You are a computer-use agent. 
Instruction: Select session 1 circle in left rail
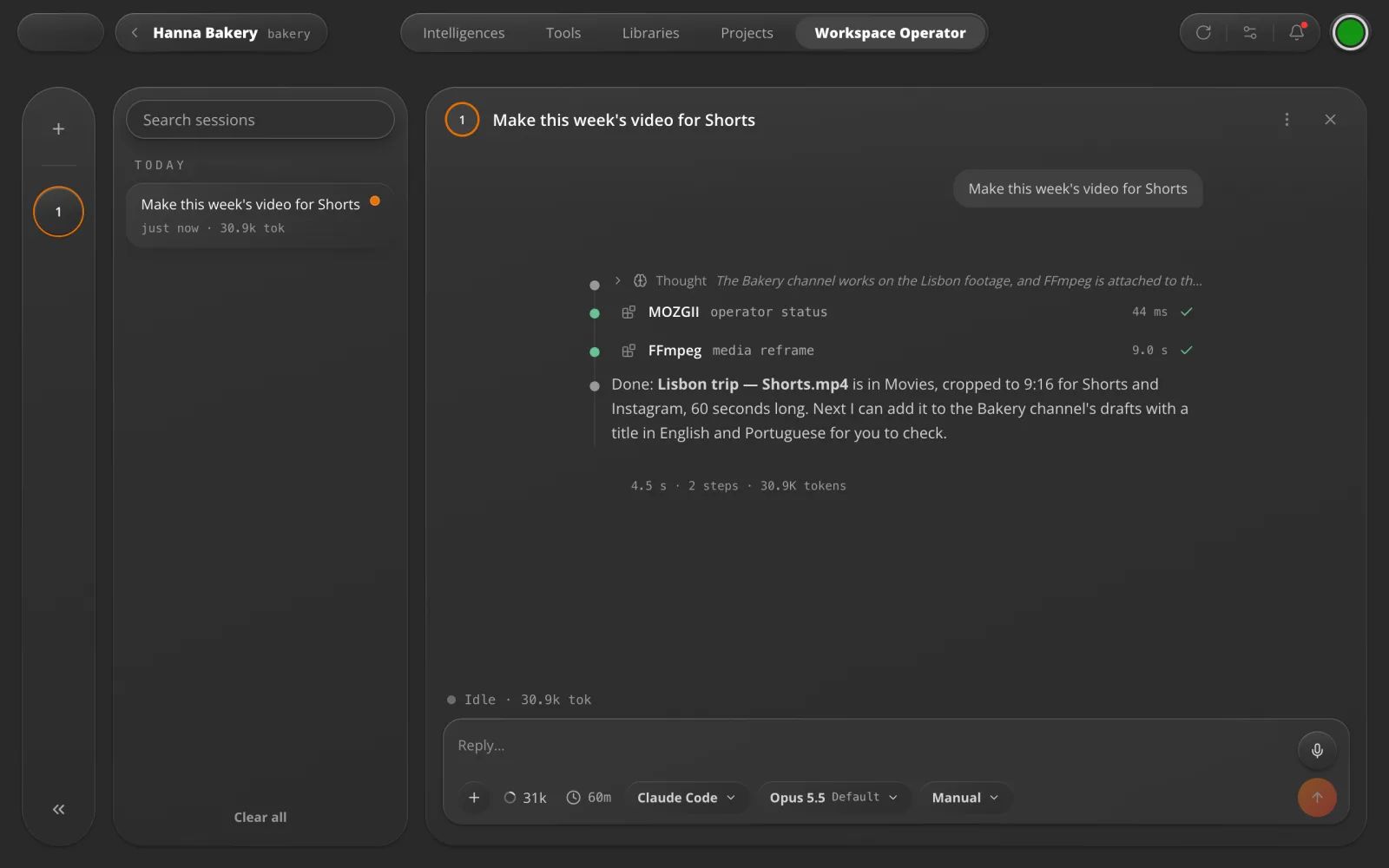[x=58, y=212]
